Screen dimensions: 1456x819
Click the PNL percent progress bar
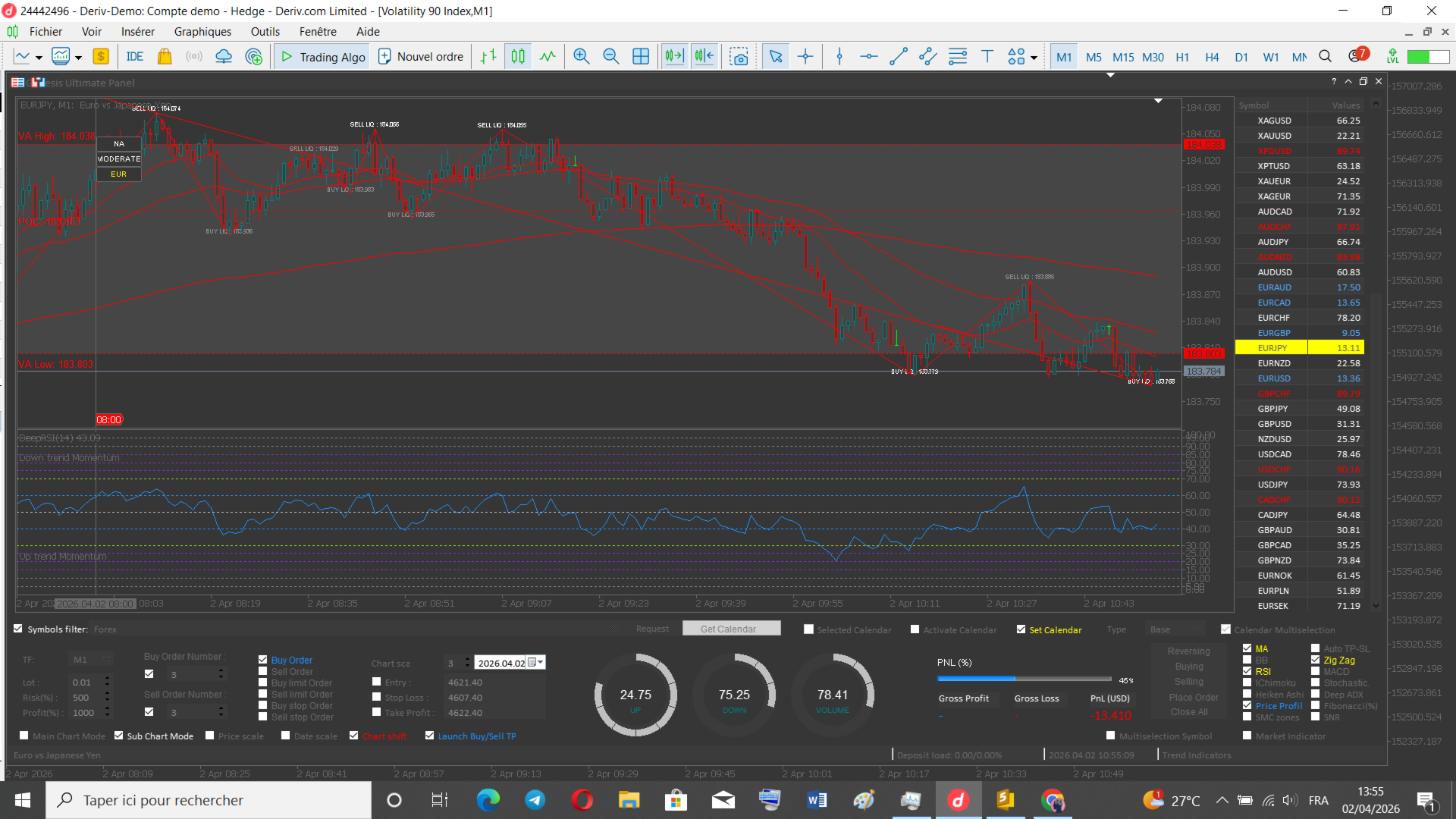1024,679
